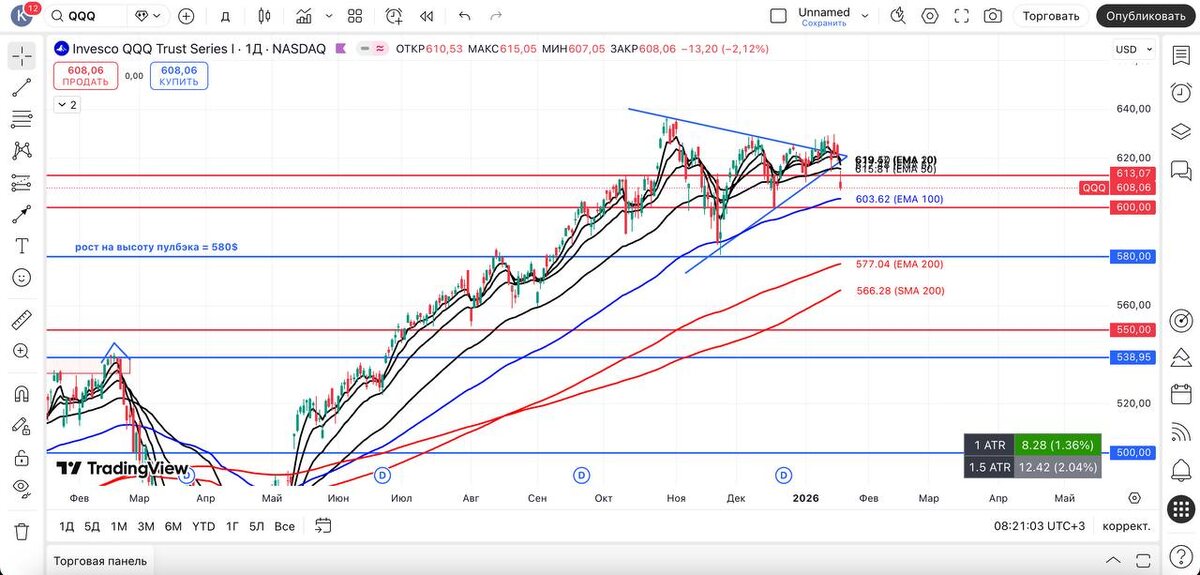Select the 1М date range

click(x=118, y=526)
